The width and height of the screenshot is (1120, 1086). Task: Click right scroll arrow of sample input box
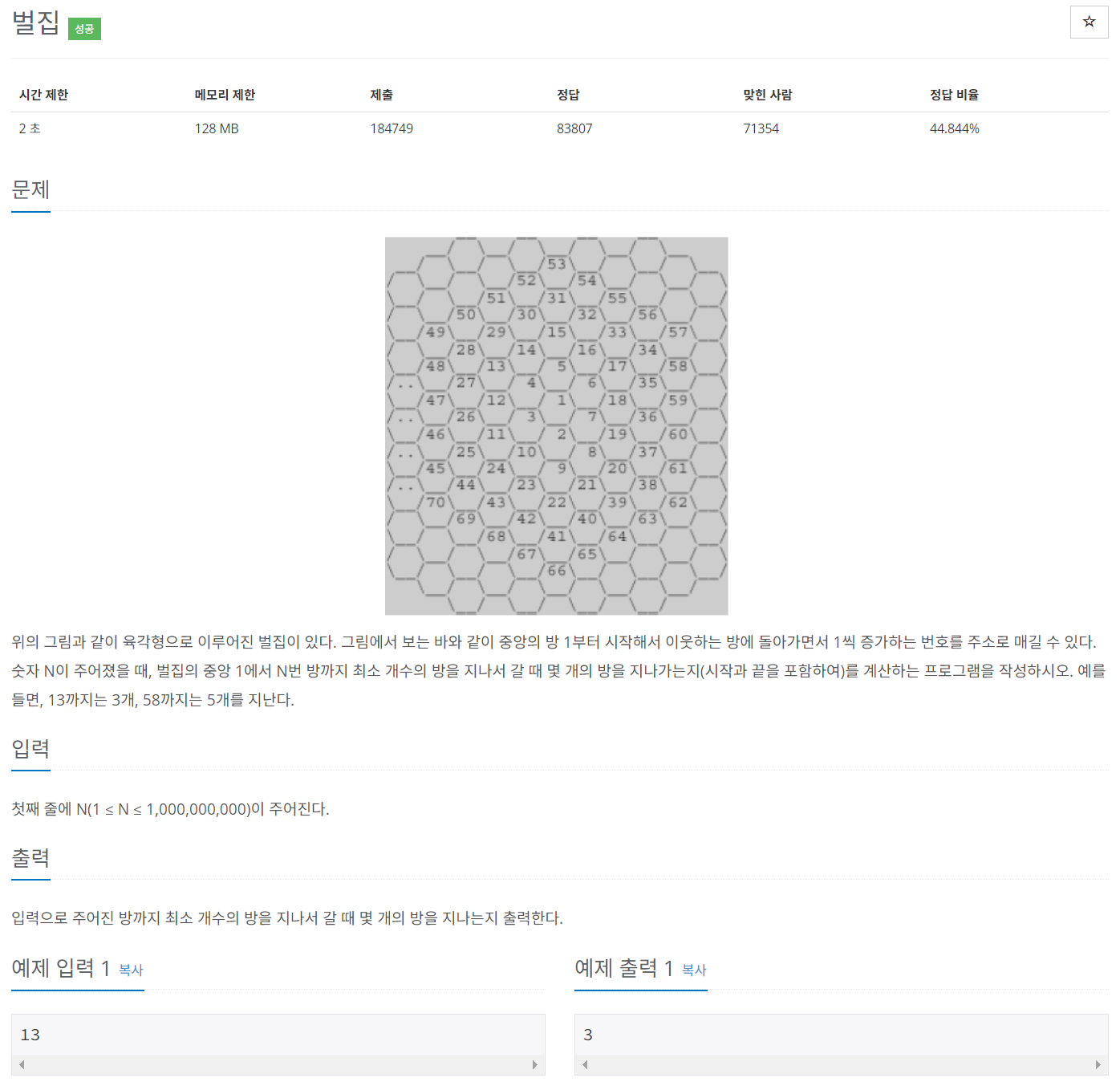coord(535,1065)
